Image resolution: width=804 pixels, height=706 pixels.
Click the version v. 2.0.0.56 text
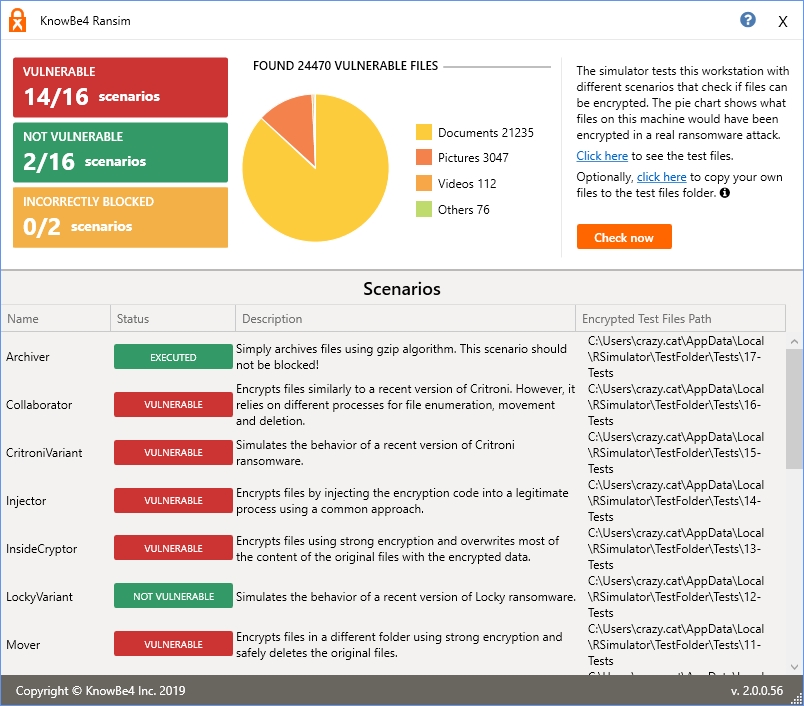757,691
